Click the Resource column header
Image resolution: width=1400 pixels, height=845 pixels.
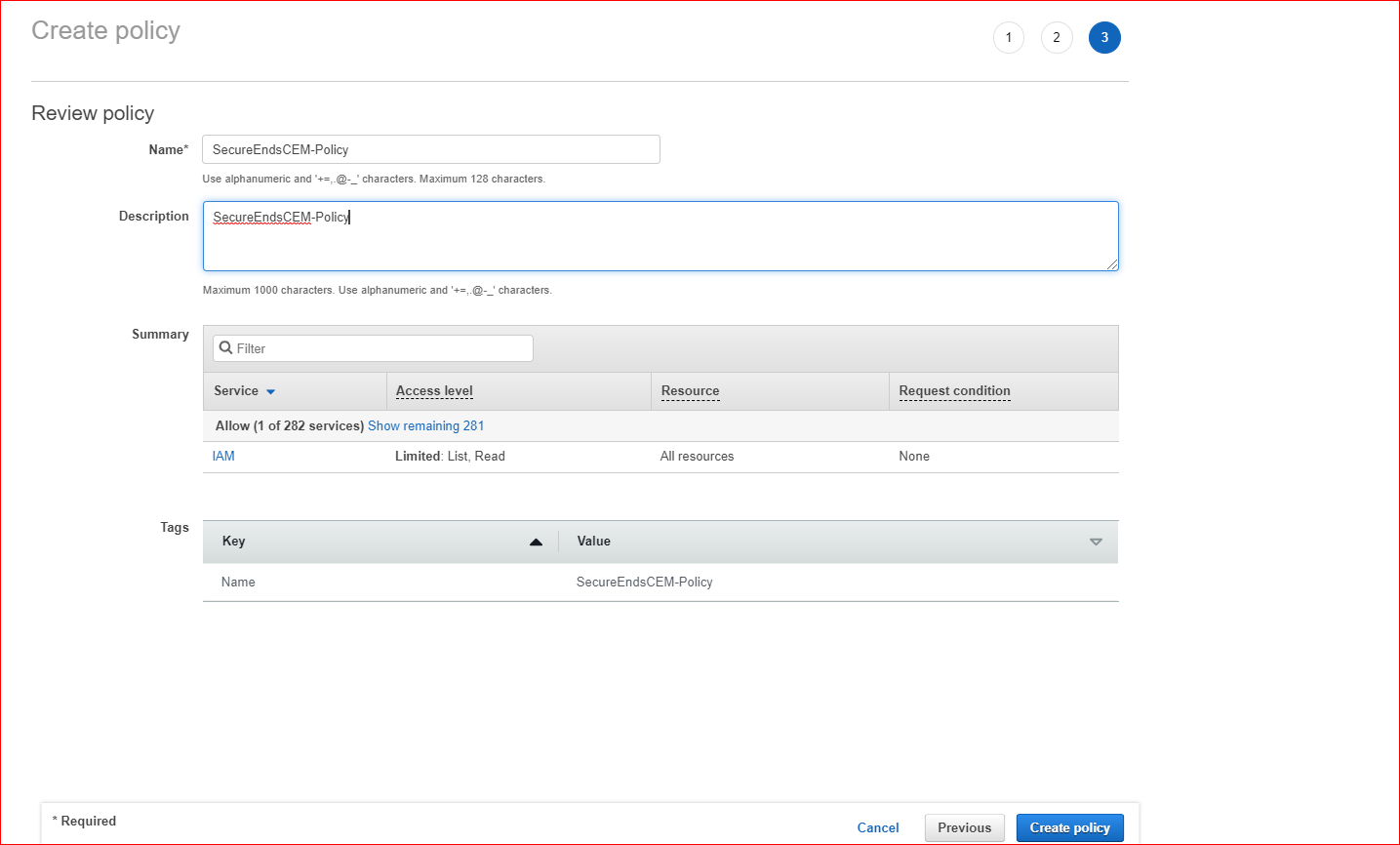click(x=690, y=391)
